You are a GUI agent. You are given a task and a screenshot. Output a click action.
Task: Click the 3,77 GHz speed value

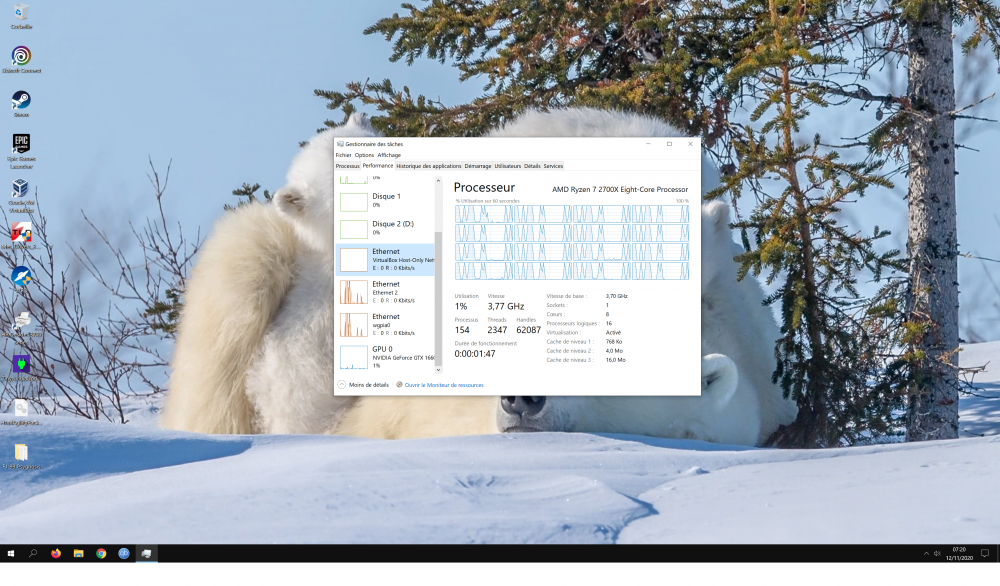click(x=506, y=307)
